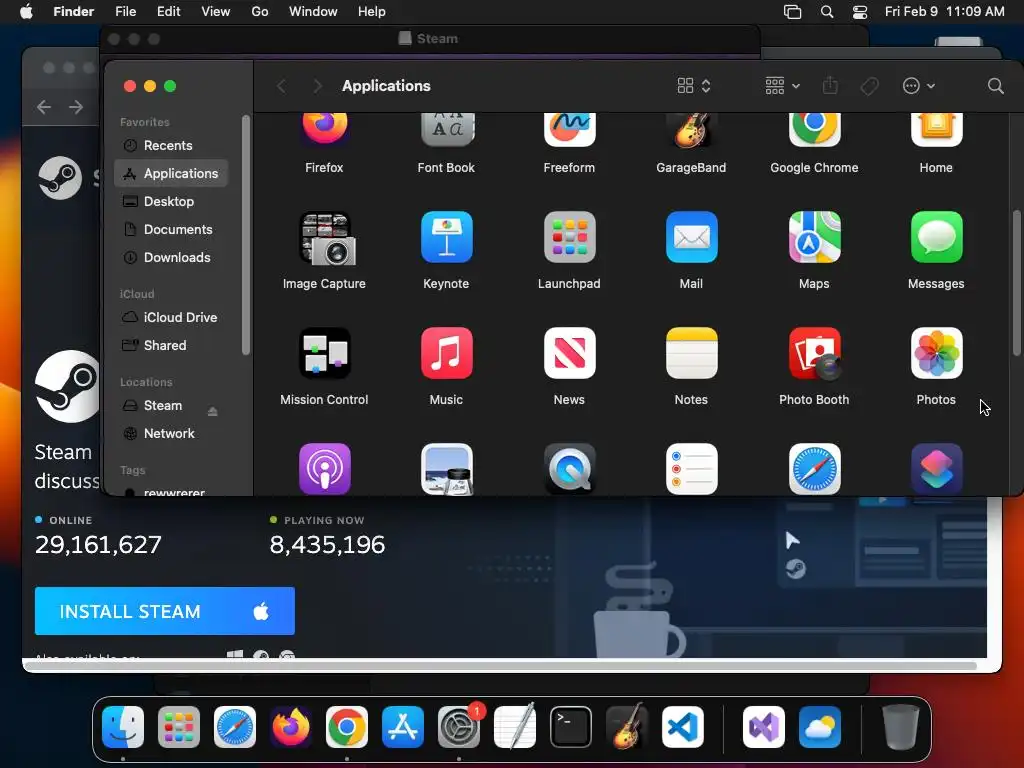The width and height of the screenshot is (1024, 768).
Task: Open Google Chrome in Applications window
Action: [814, 129]
